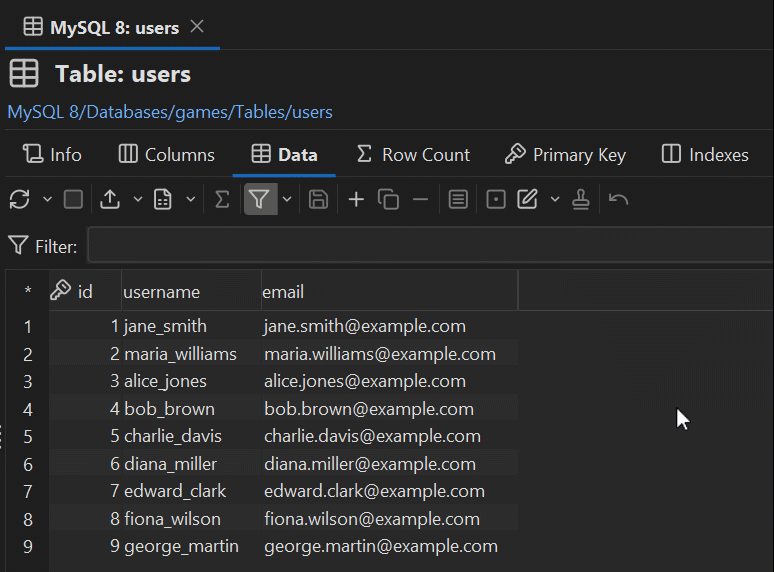Viewport: 774px width, 572px height.
Task: Open the filter button dropdown arrow
Action: tap(287, 199)
